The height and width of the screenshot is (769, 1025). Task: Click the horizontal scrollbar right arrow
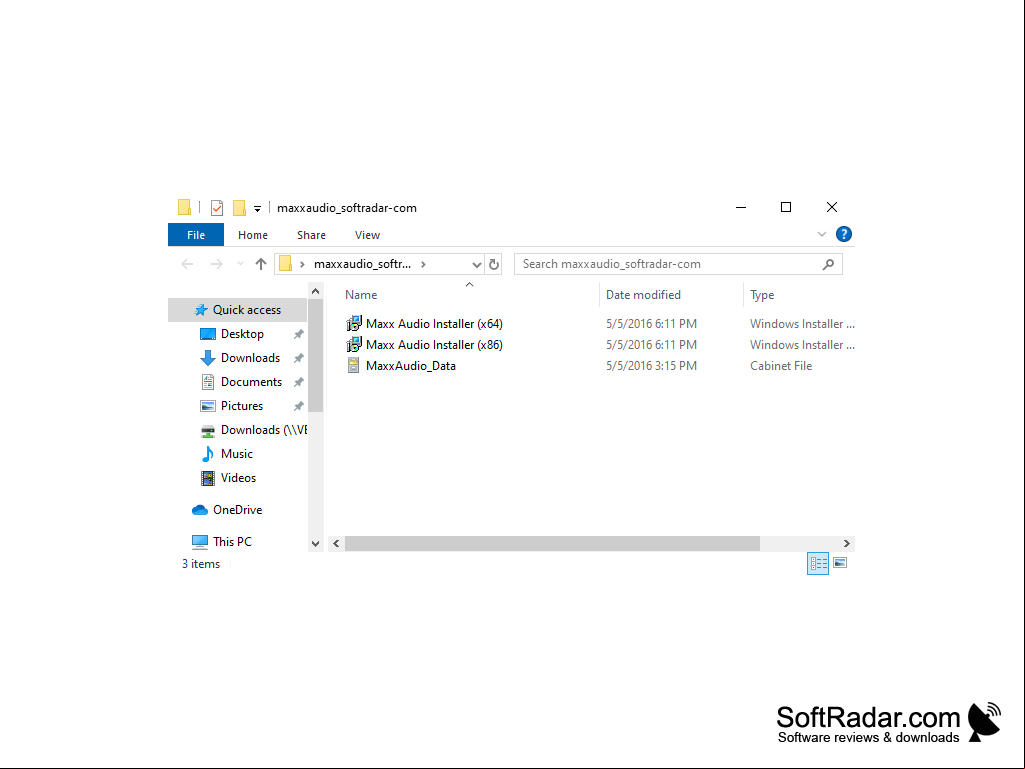click(x=847, y=543)
